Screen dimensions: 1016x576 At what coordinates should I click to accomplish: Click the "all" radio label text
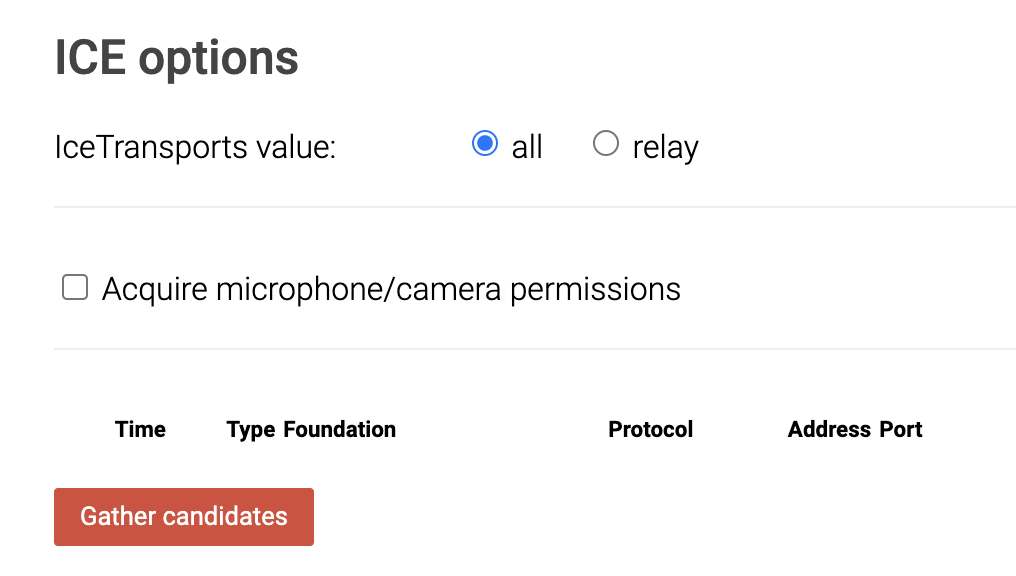tap(527, 148)
